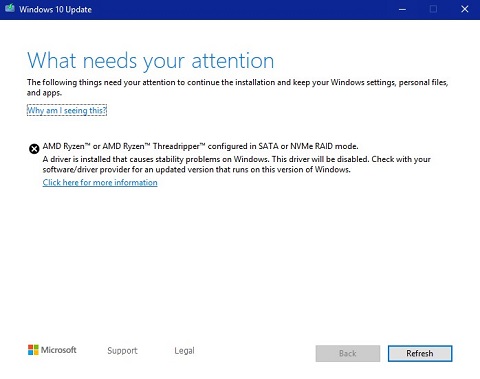This screenshot has height=379, width=480.
Task: Click the black error X icon beside the AMD Ryzen message
Action: click(x=34, y=149)
